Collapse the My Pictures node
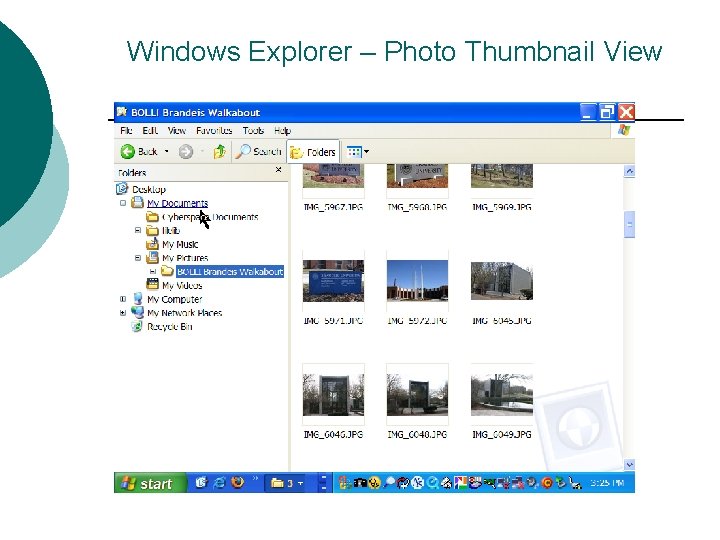 138,258
